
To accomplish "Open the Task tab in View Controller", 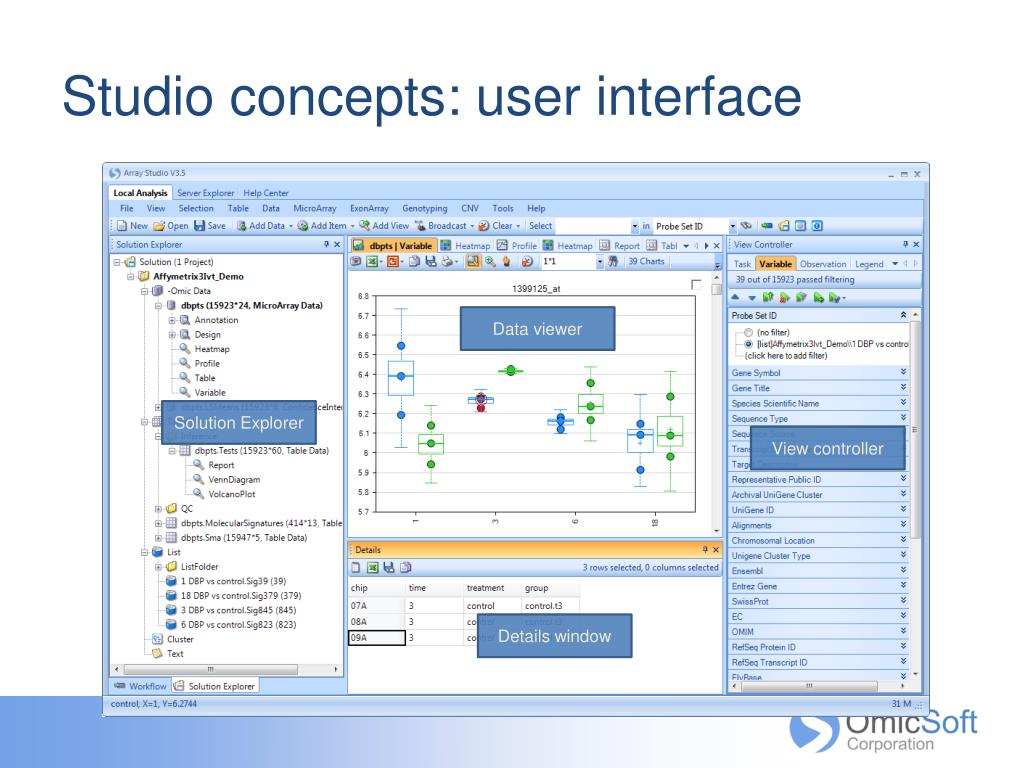I will (742, 264).
